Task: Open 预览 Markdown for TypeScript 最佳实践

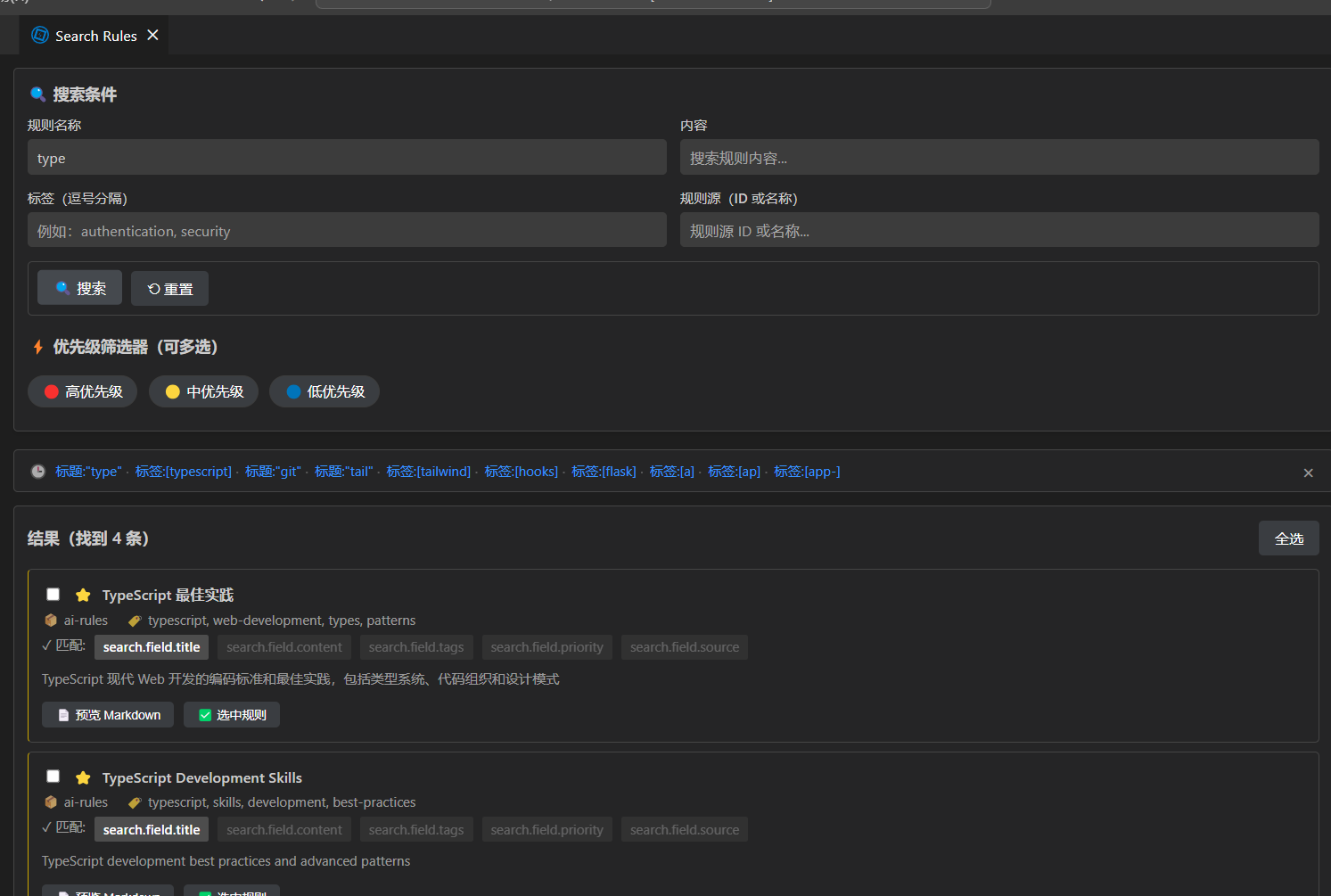Action: point(108,715)
